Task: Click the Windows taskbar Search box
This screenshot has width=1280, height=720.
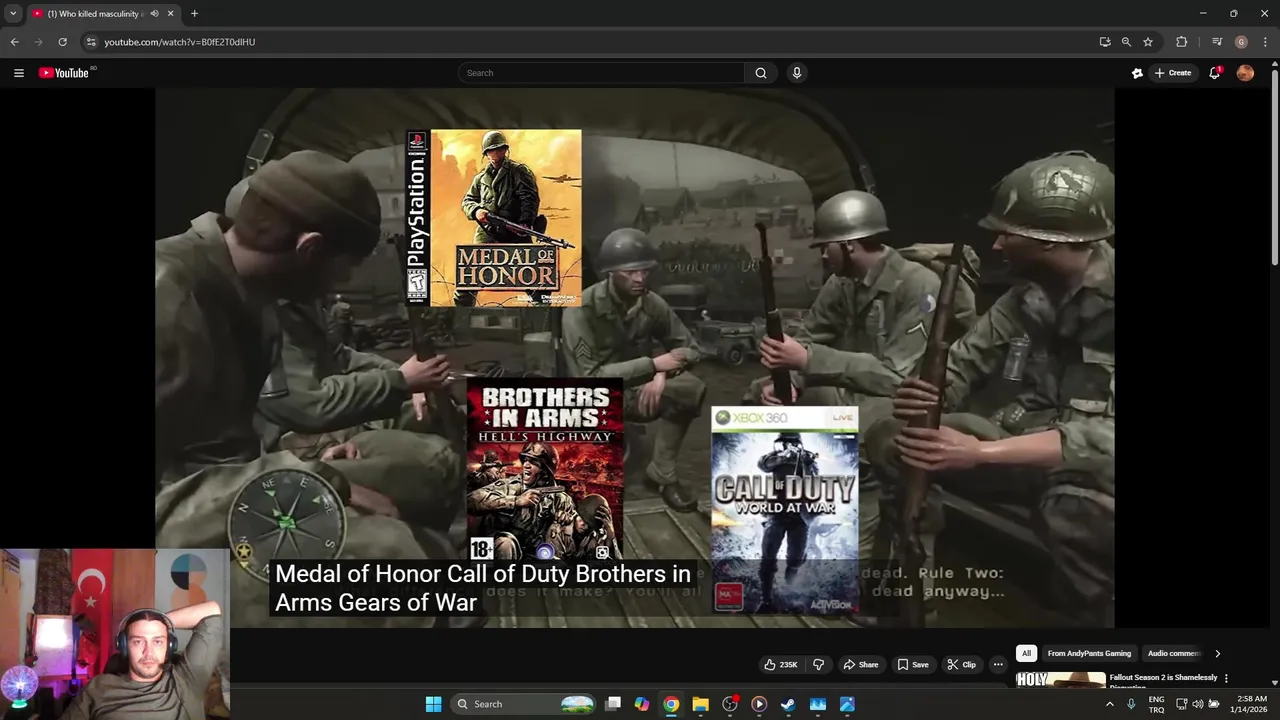Action: [524, 704]
